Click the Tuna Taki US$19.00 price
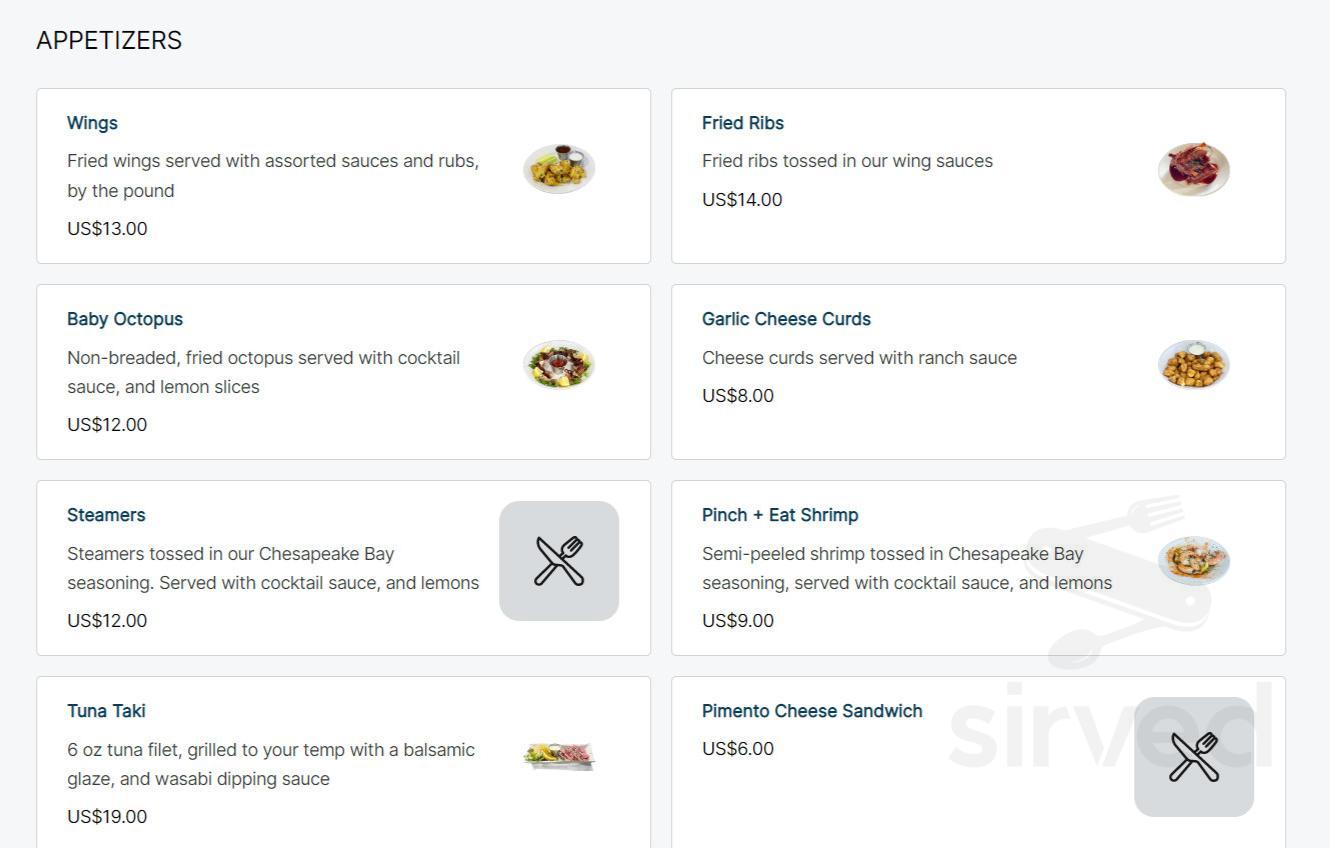This screenshot has width=1330, height=848. pos(107,817)
